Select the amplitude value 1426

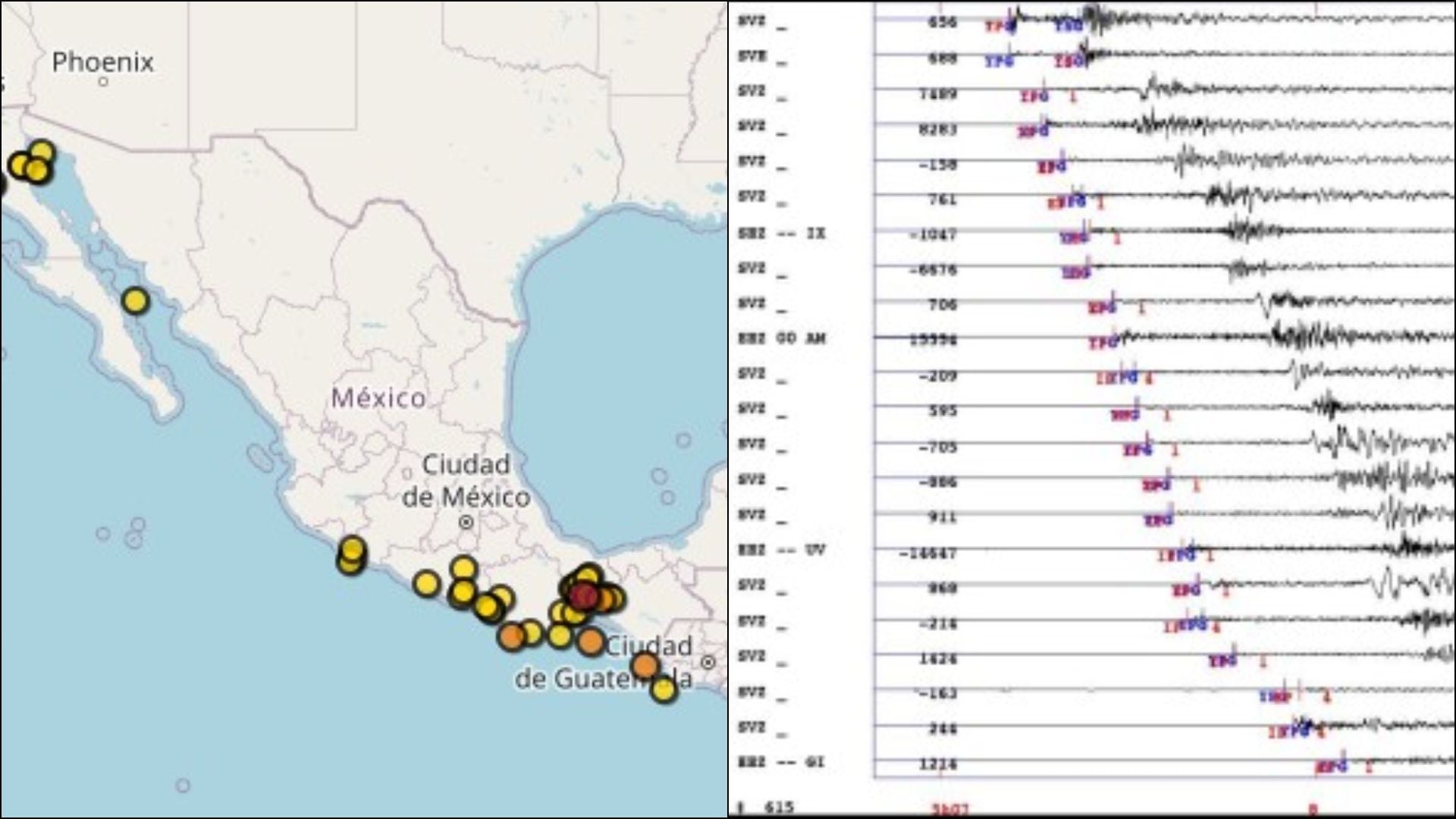[x=937, y=659]
